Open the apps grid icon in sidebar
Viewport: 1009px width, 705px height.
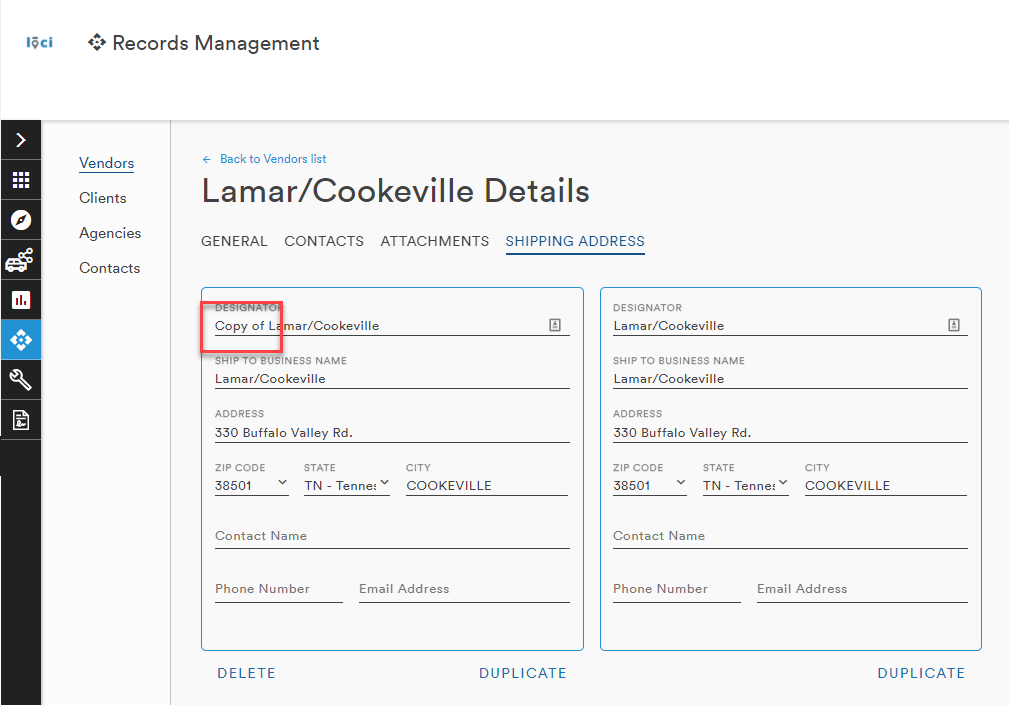click(21, 180)
